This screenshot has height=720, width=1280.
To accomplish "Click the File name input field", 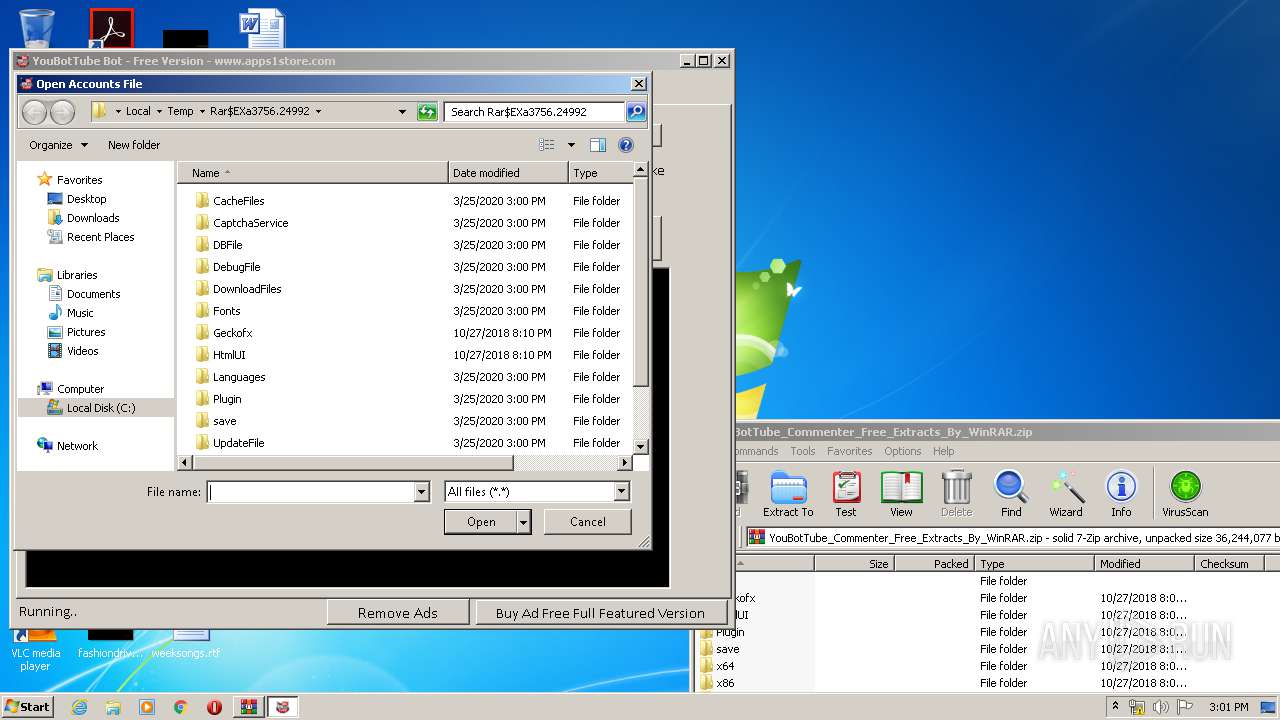I will (x=311, y=492).
